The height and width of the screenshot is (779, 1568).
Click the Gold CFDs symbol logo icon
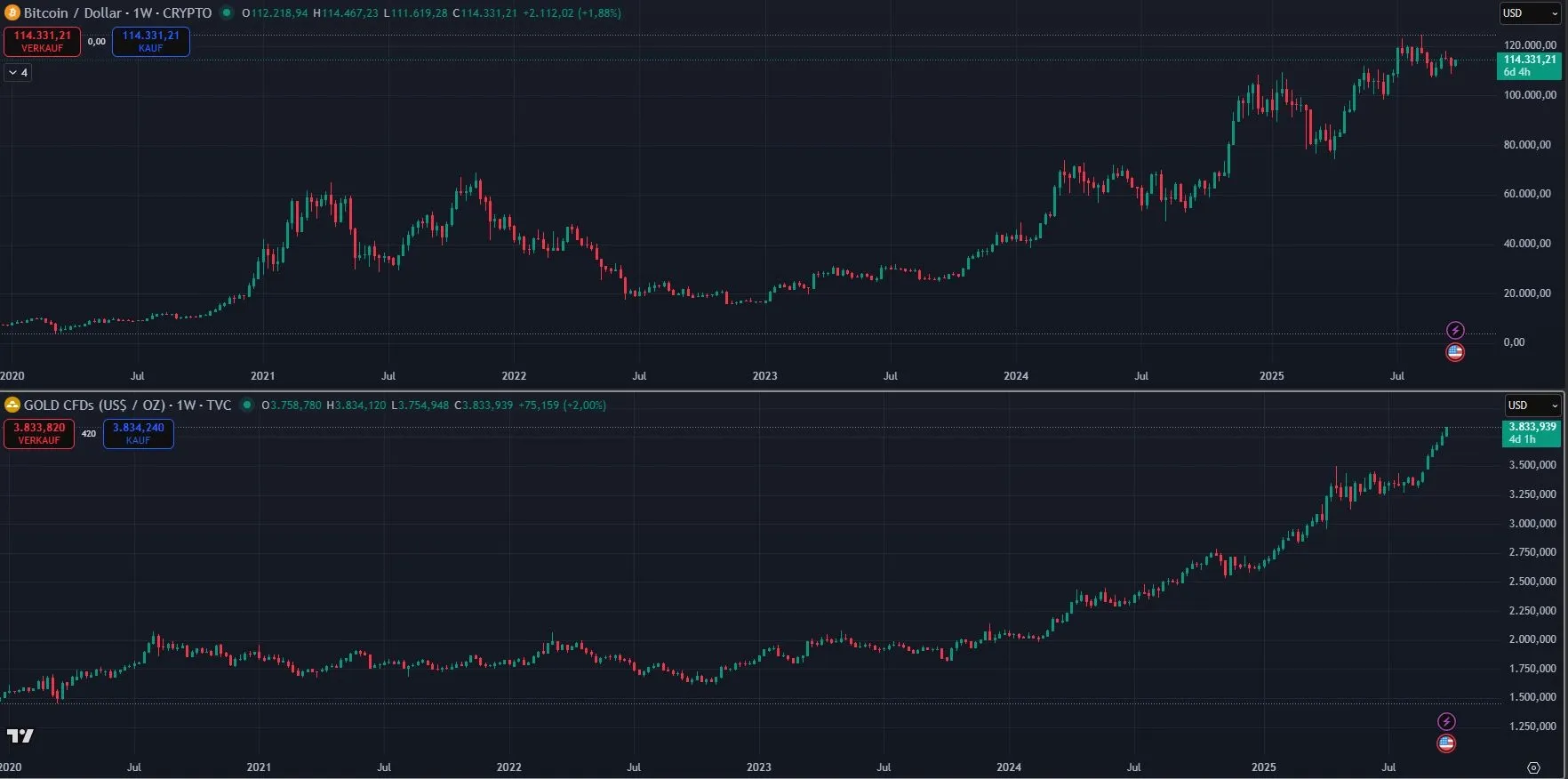[x=12, y=406]
